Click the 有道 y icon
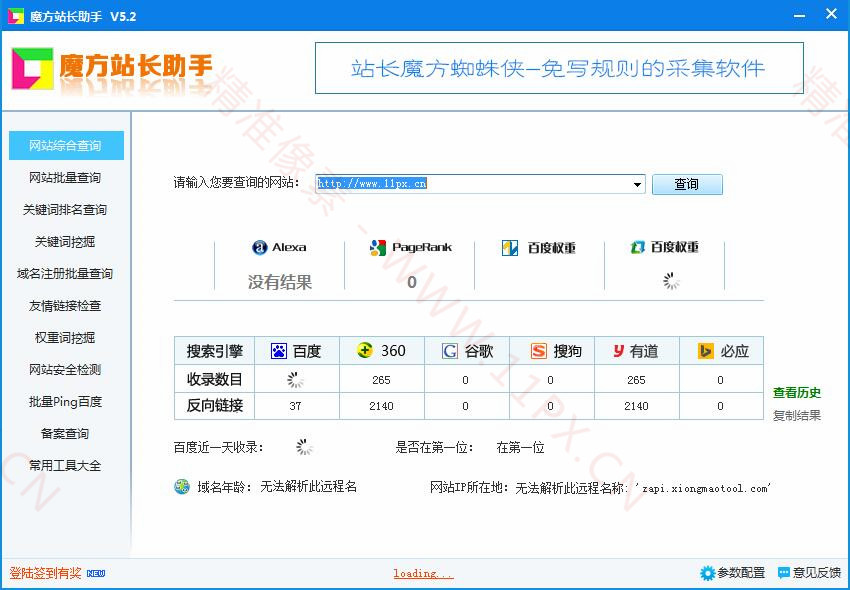 [619, 351]
